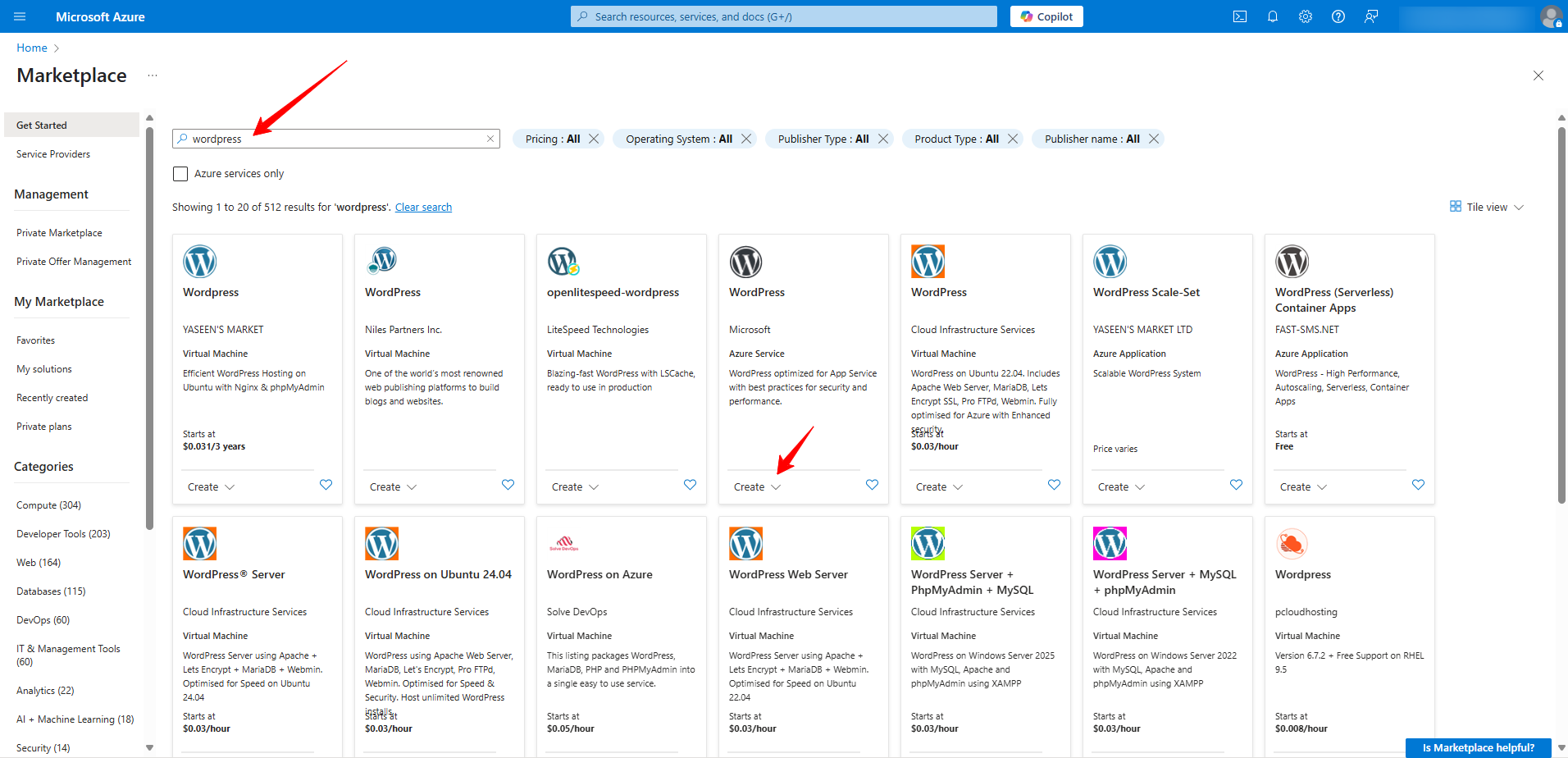
Task: Filter by DevOps (60) category
Action: point(43,620)
